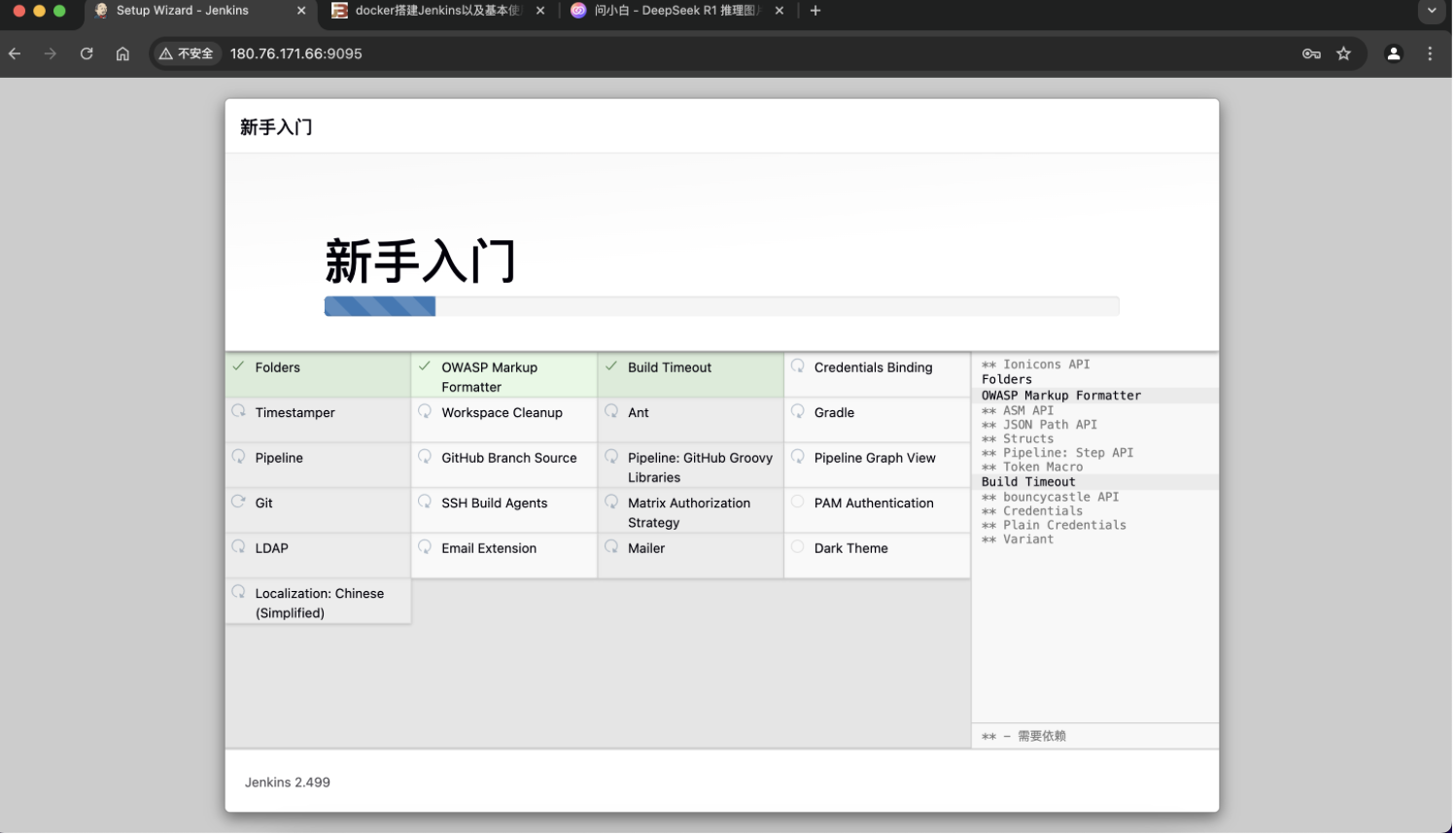Switch to the 问小白 - DeepSeek R1 tab
This screenshot has width=1456, height=836.
679,11
